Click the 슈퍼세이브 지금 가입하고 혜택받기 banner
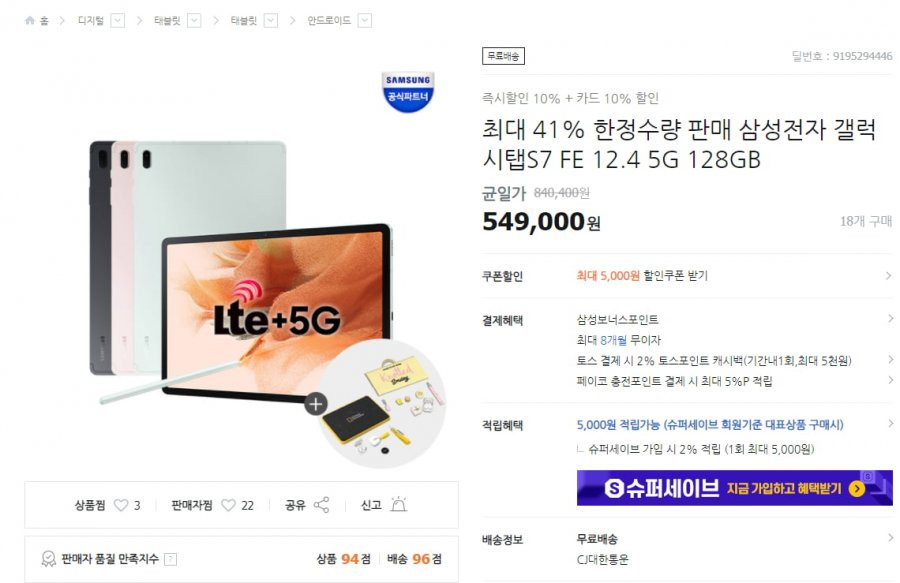The image size is (900, 583). (x=735, y=488)
